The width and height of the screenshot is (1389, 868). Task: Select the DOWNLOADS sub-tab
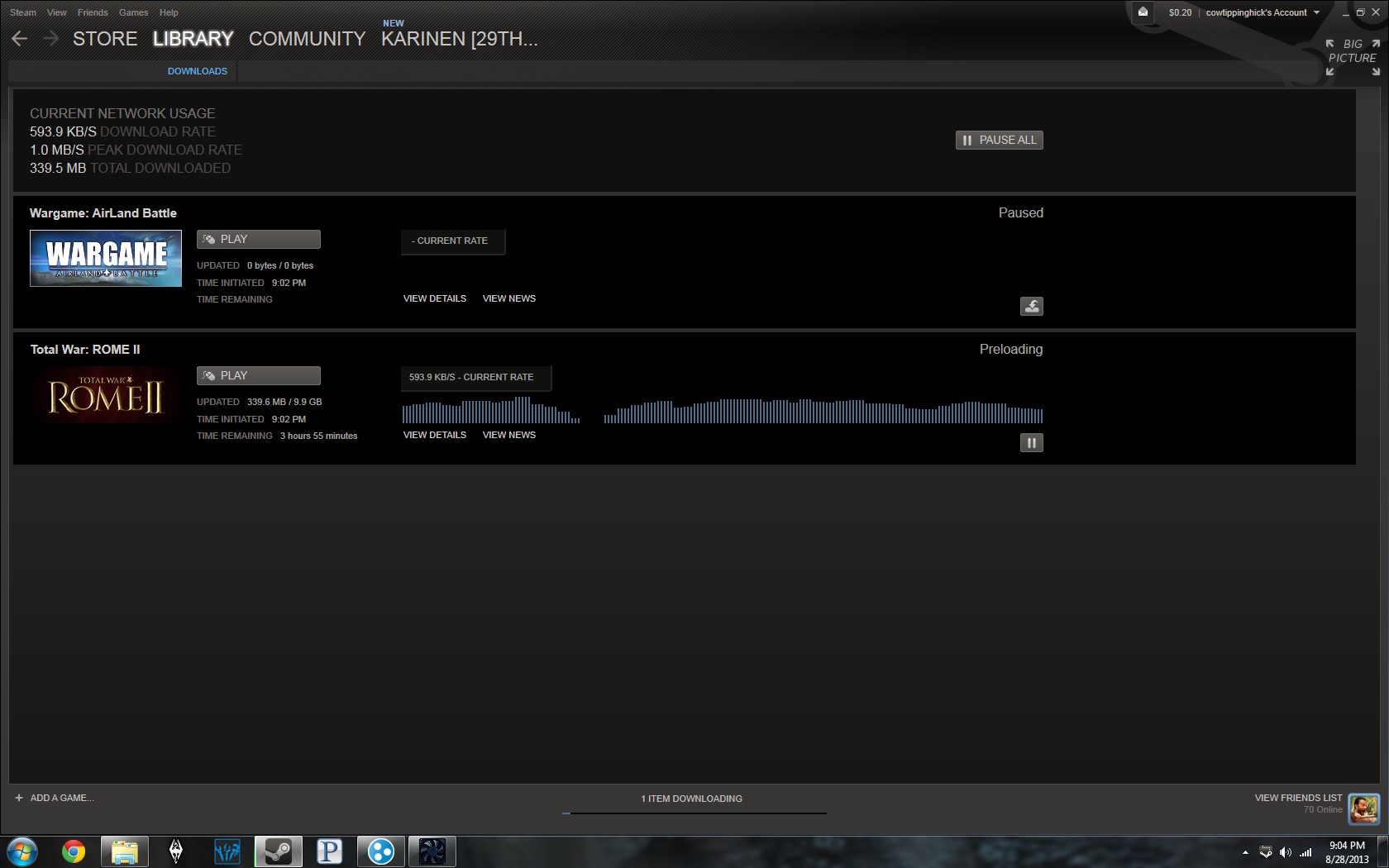tap(198, 71)
